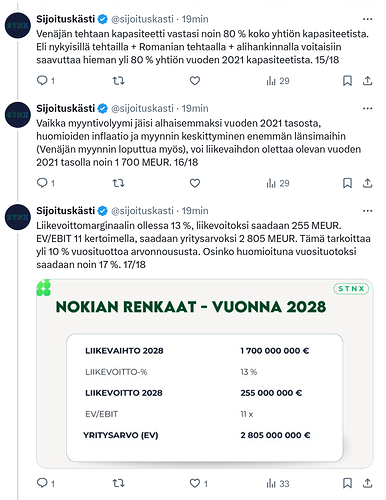The height and width of the screenshot is (500, 386).
Task: Open more options on the 15/18 tweet
Action: point(367,19)
